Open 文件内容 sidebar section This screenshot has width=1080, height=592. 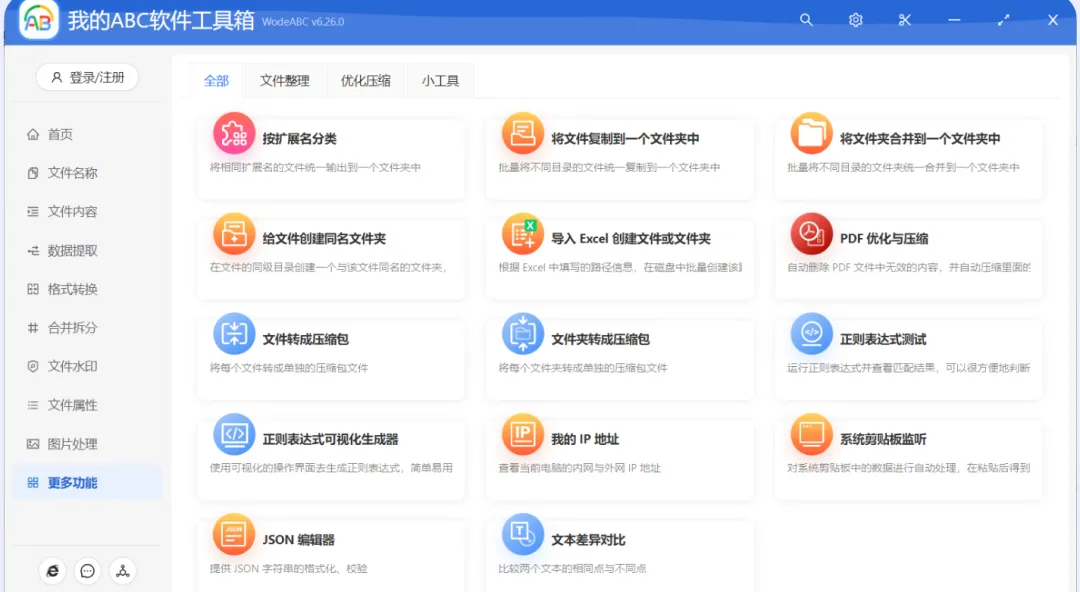point(87,212)
